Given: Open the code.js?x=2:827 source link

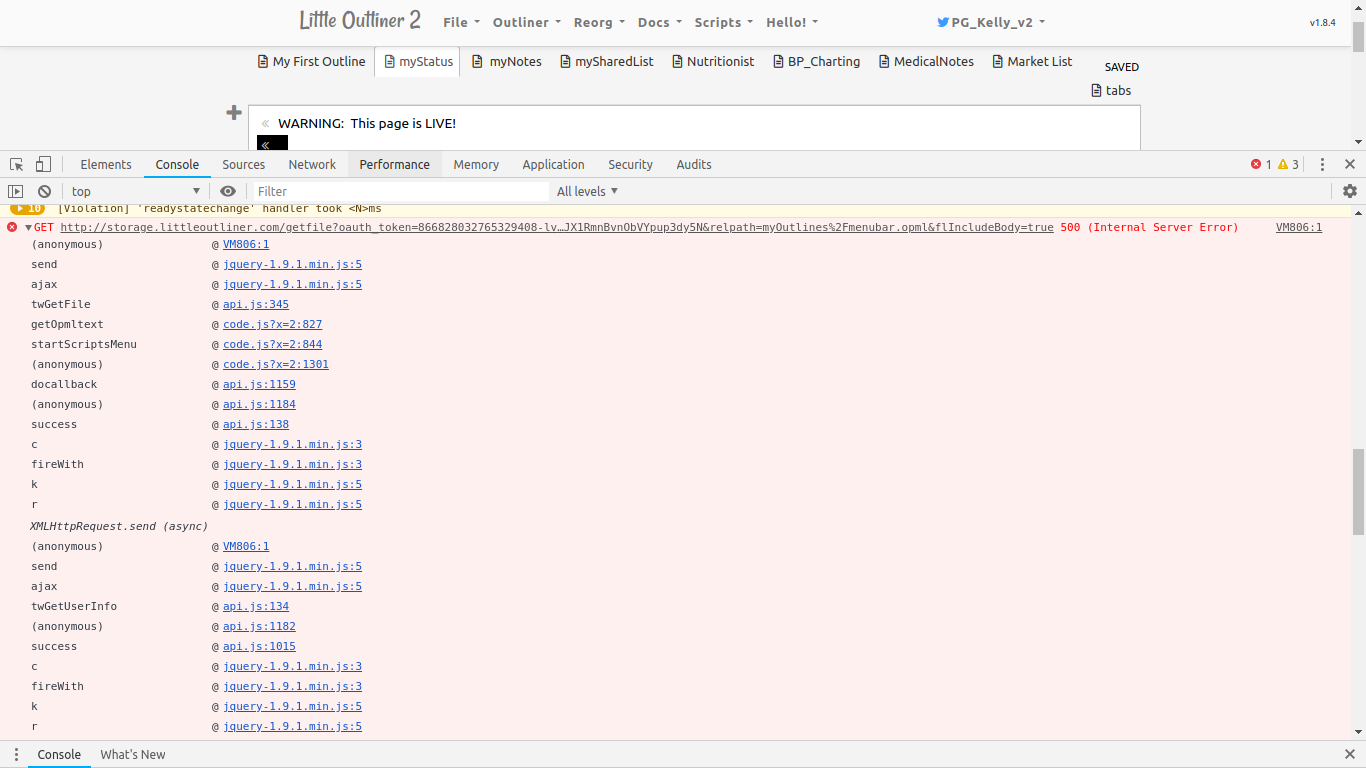Looking at the screenshot, I should [272, 324].
